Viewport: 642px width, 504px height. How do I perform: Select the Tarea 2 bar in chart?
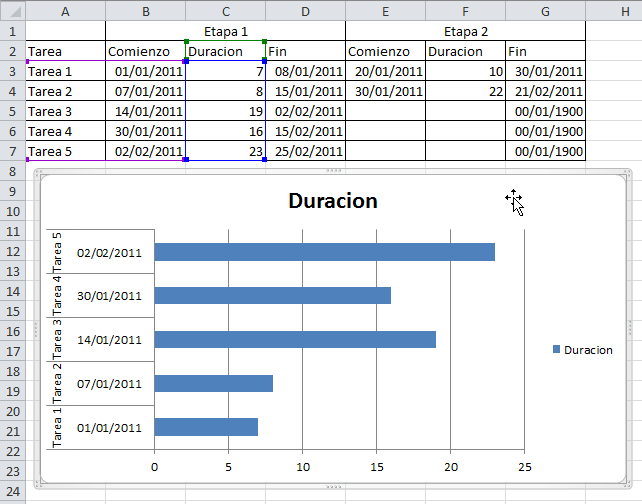(214, 383)
